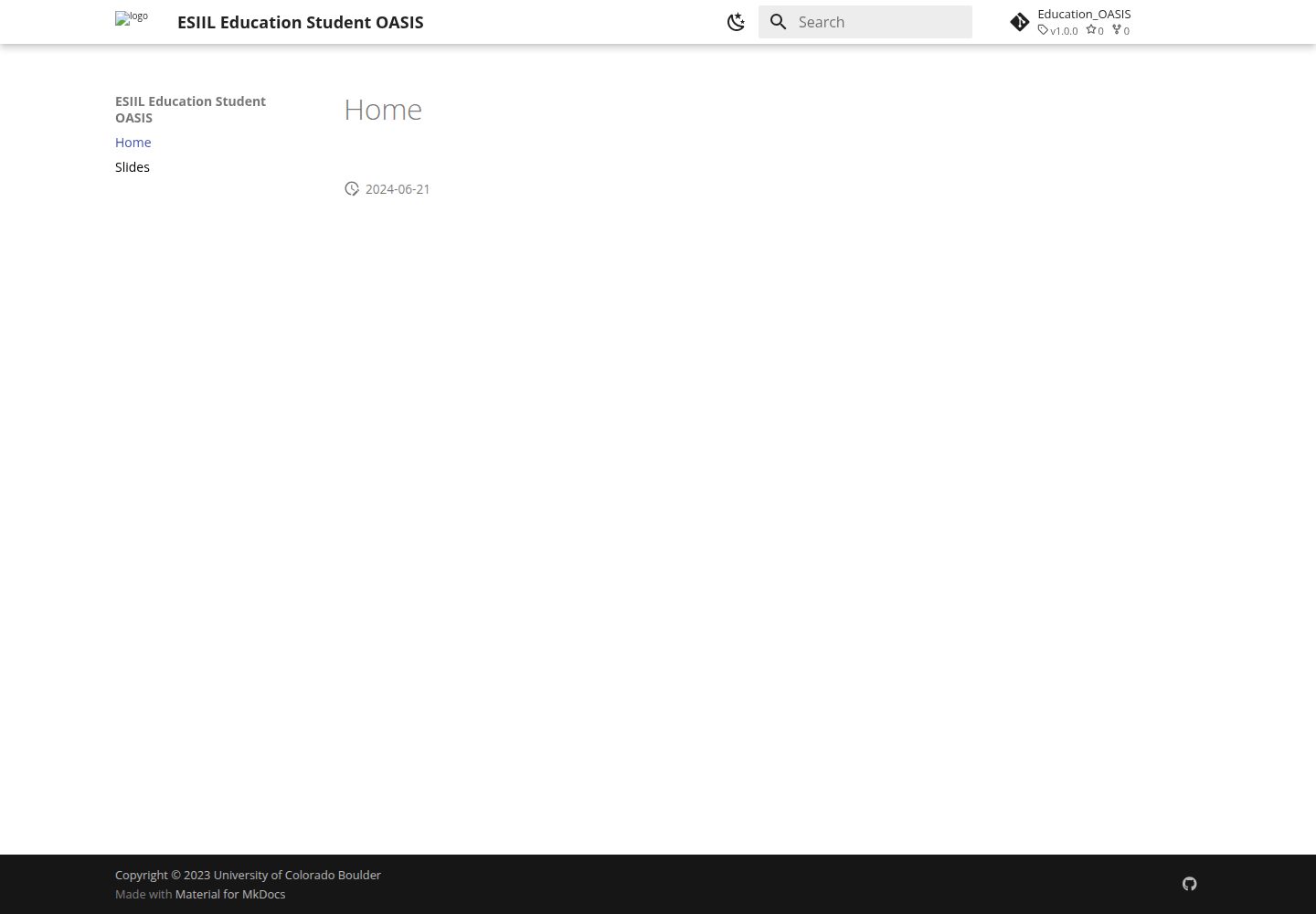Click the magnifier icon in search bar
Viewport: 1316px width, 914px height.
click(x=779, y=22)
